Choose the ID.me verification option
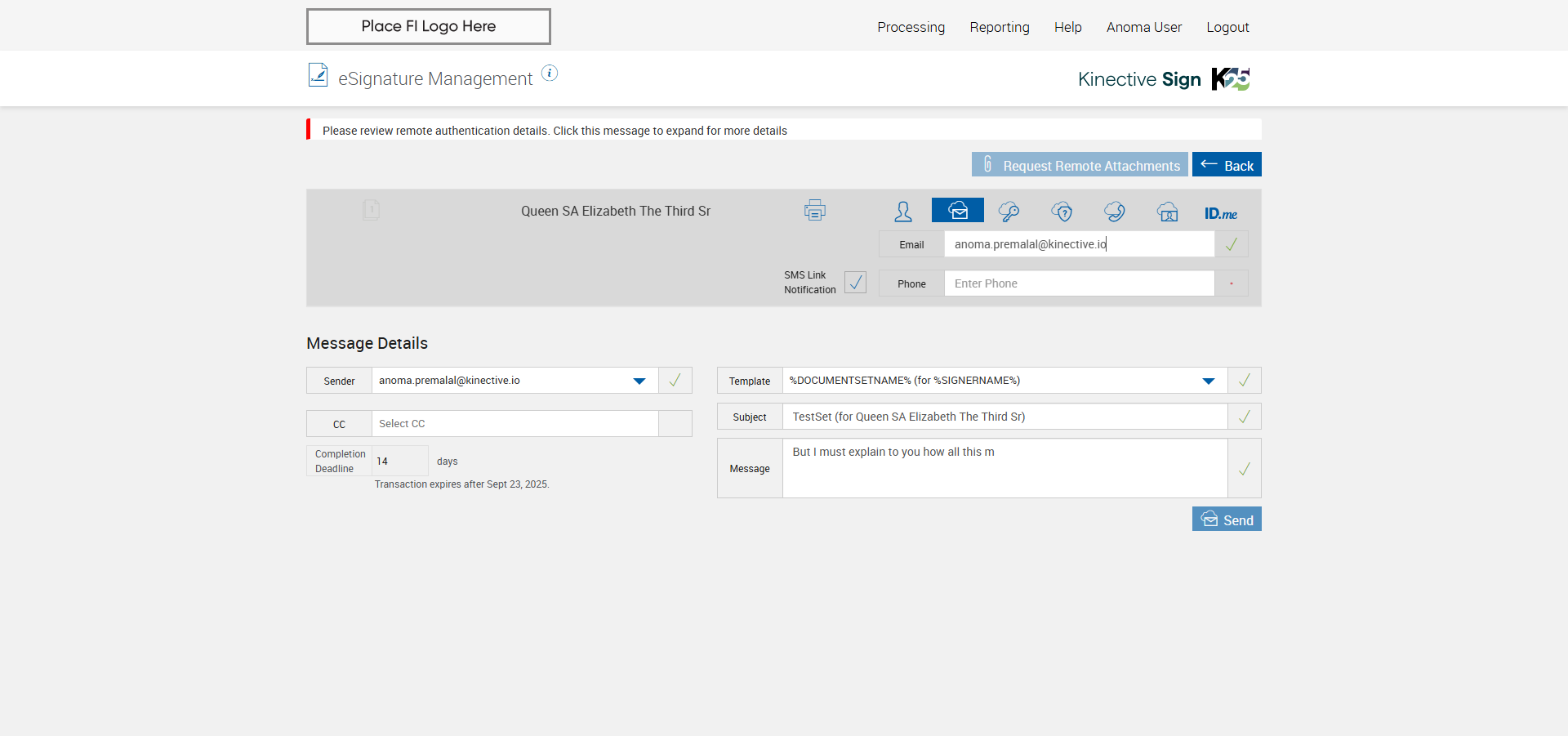The width and height of the screenshot is (1568, 736). (1220, 213)
